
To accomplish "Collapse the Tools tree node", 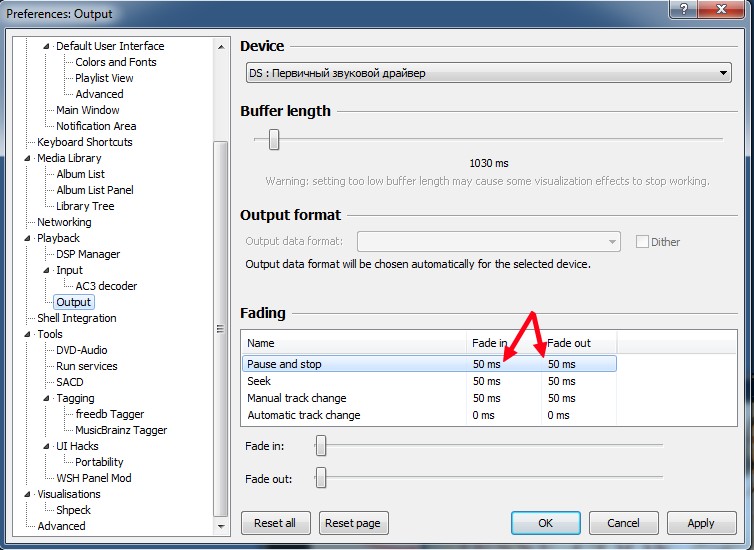I will 28,334.
